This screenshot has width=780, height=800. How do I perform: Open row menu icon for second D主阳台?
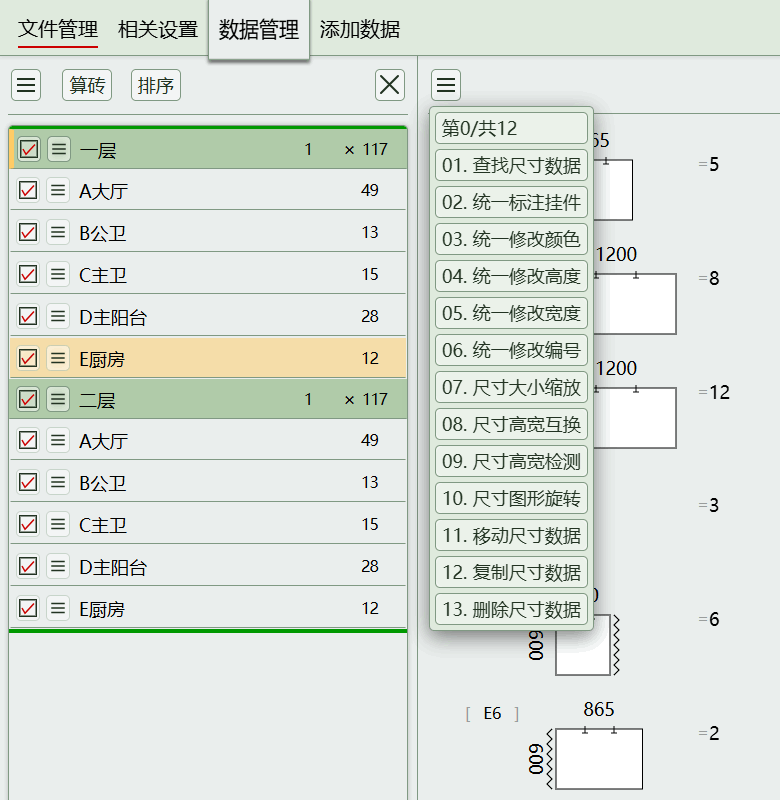coord(58,566)
